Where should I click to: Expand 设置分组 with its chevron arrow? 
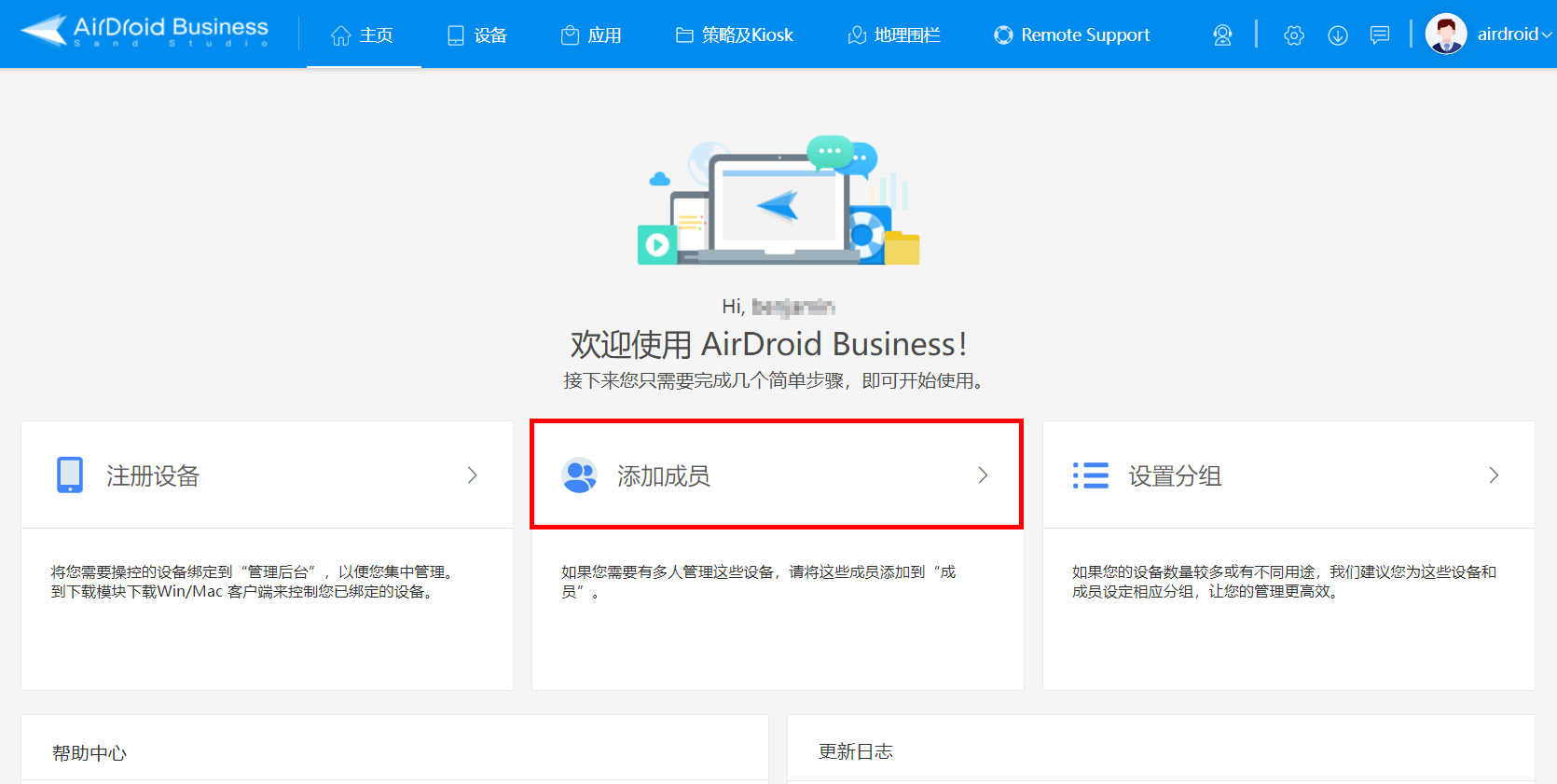click(x=1494, y=475)
